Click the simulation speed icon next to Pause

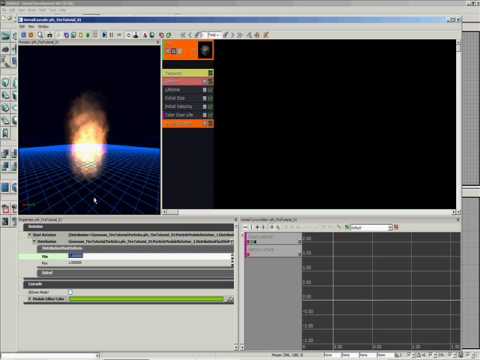[119, 35]
